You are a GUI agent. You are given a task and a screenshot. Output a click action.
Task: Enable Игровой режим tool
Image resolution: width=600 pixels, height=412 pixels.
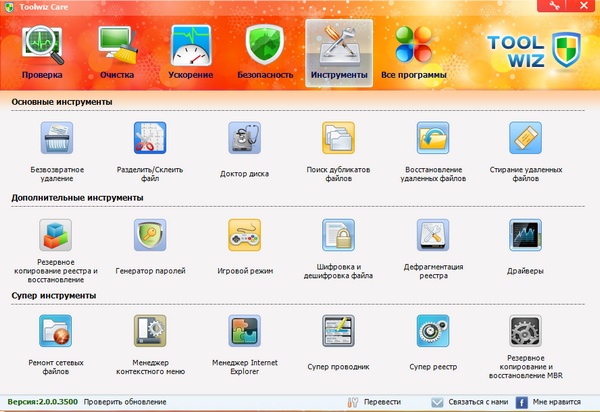[244, 236]
